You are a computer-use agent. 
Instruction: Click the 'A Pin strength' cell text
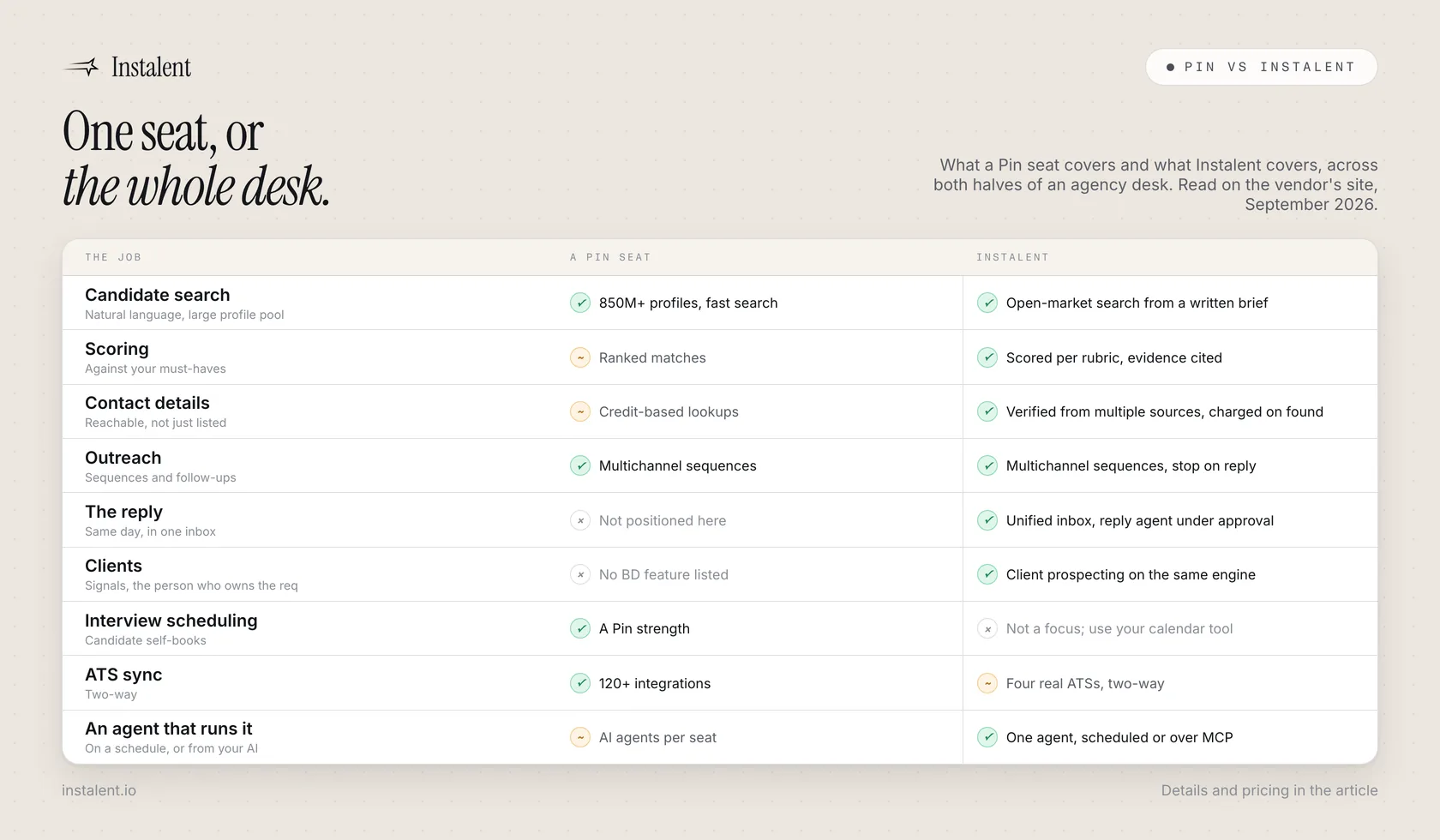(x=645, y=628)
